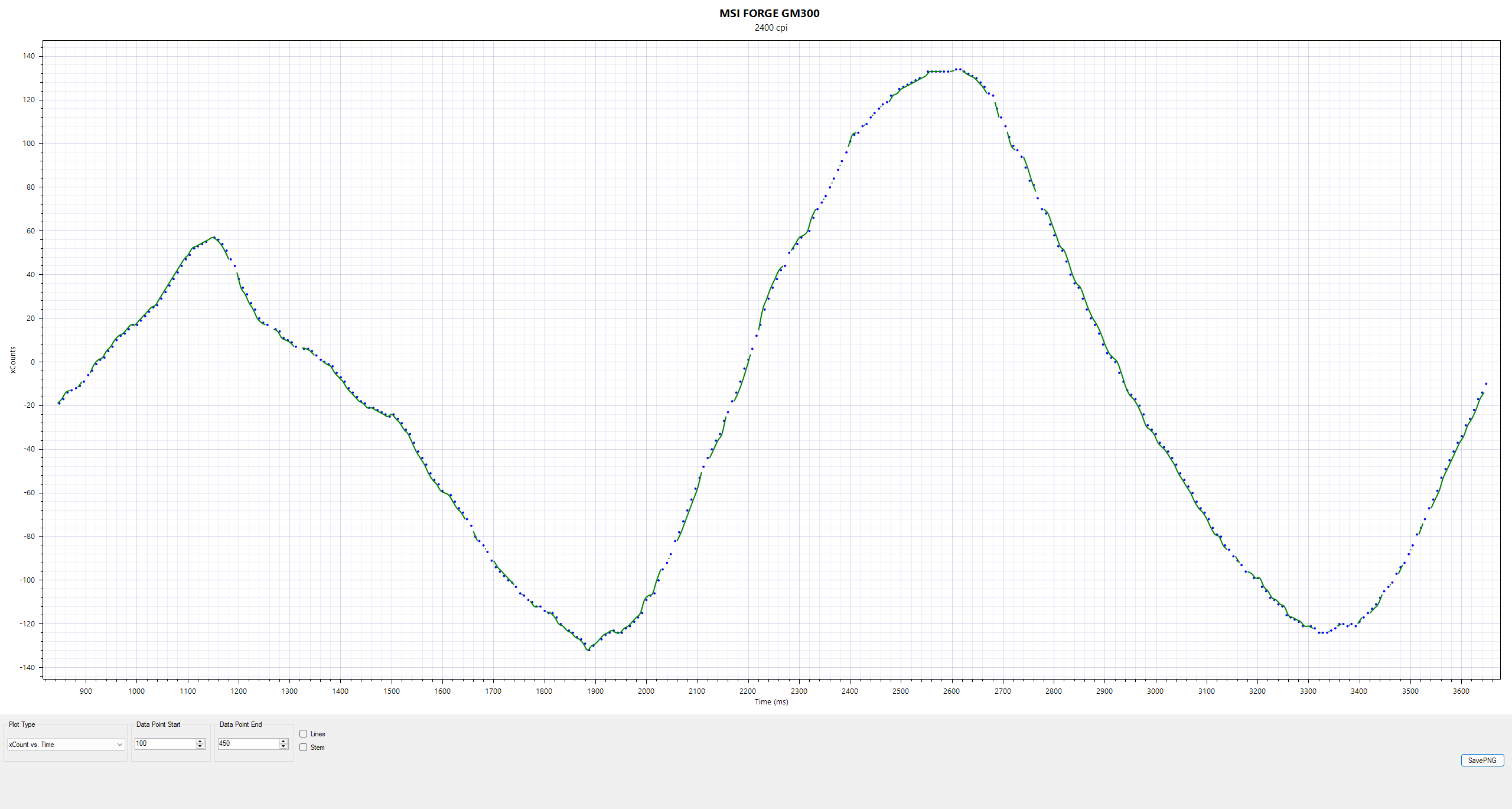Focus the Data Point Start field
1512x809 pixels.
click(165, 743)
